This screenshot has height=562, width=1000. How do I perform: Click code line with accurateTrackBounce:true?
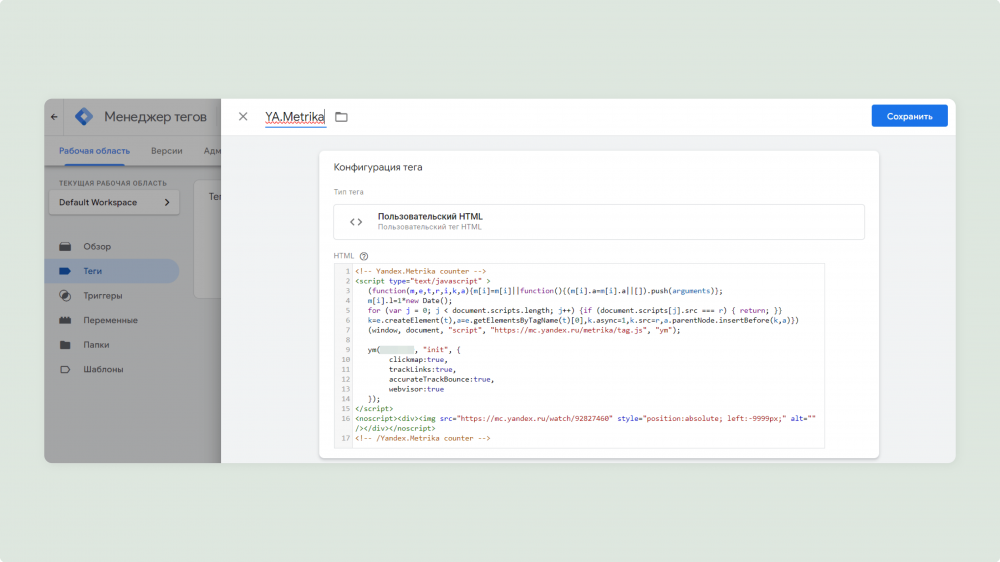[x=441, y=380]
